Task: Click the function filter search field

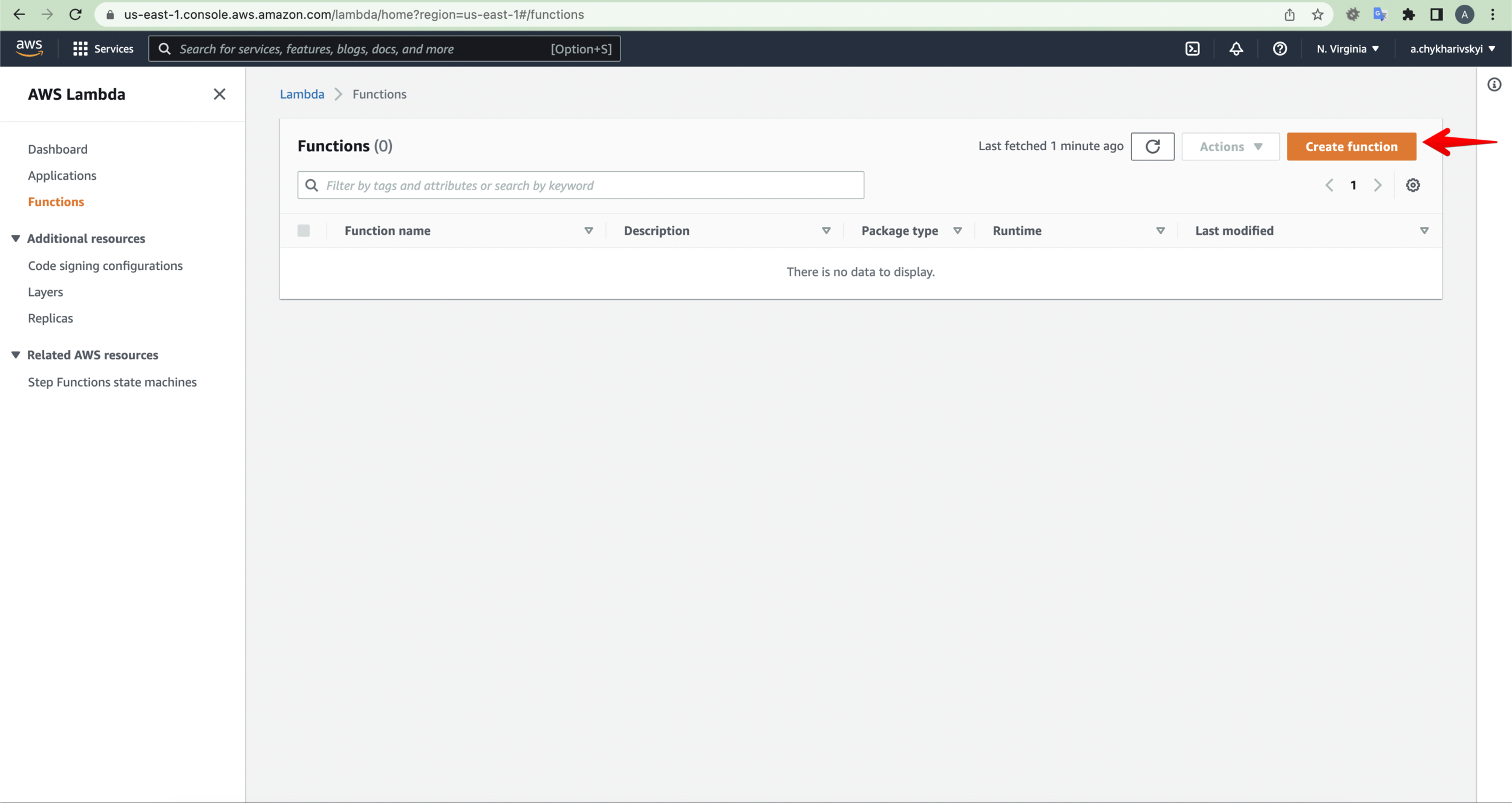Action: pyautogui.click(x=581, y=185)
